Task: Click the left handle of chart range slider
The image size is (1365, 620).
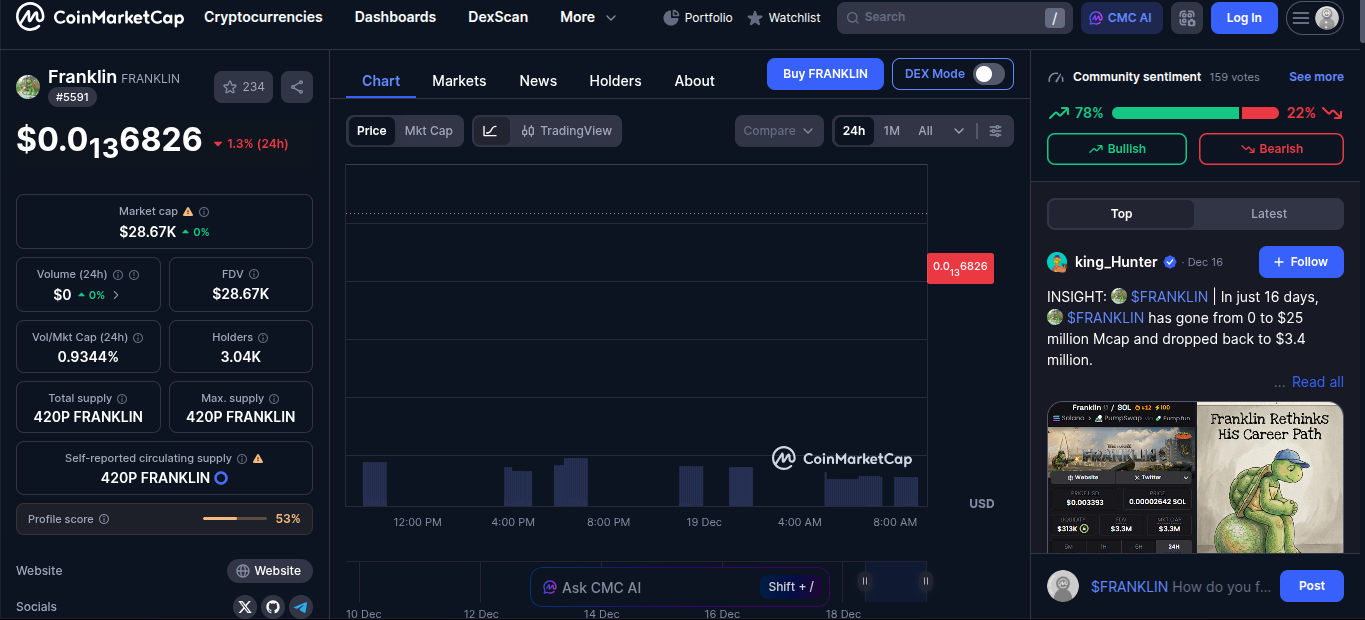Action: [x=865, y=581]
